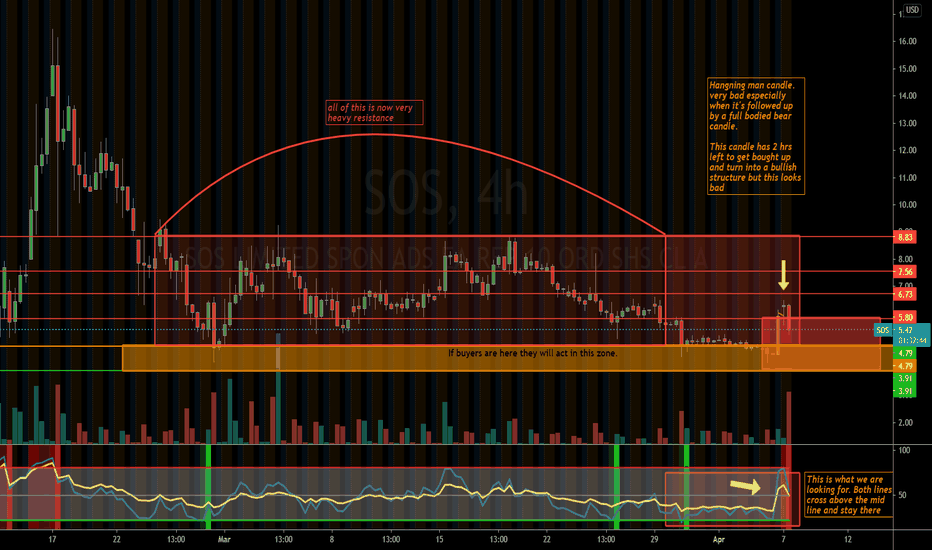
Task: Select 'This is what we are looking for' note
Action: [x=849, y=495]
